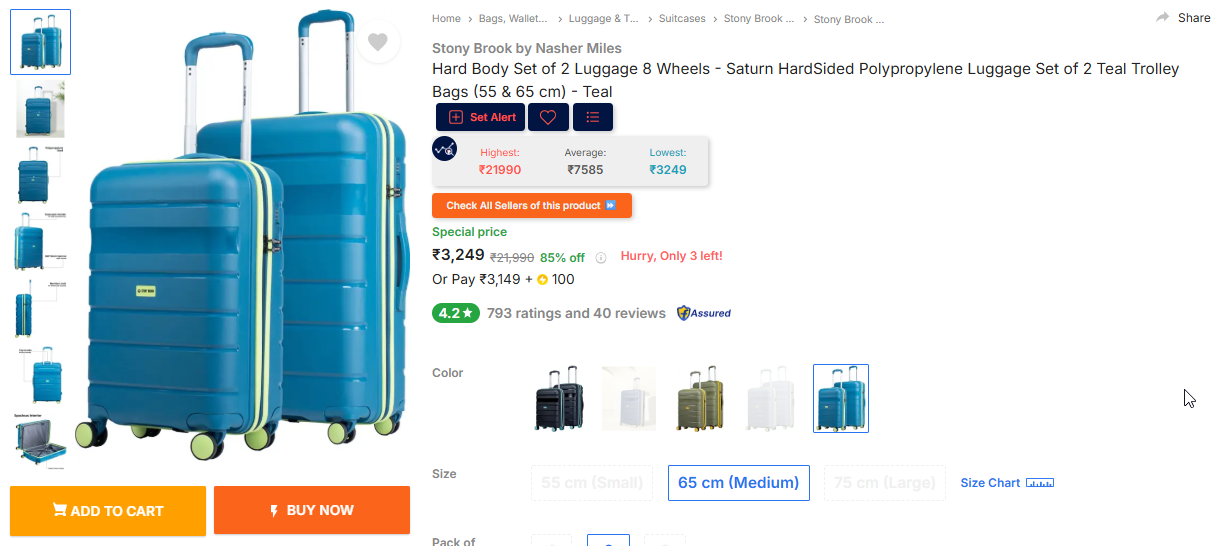Add product to wishlist via heart on image

tap(377, 42)
